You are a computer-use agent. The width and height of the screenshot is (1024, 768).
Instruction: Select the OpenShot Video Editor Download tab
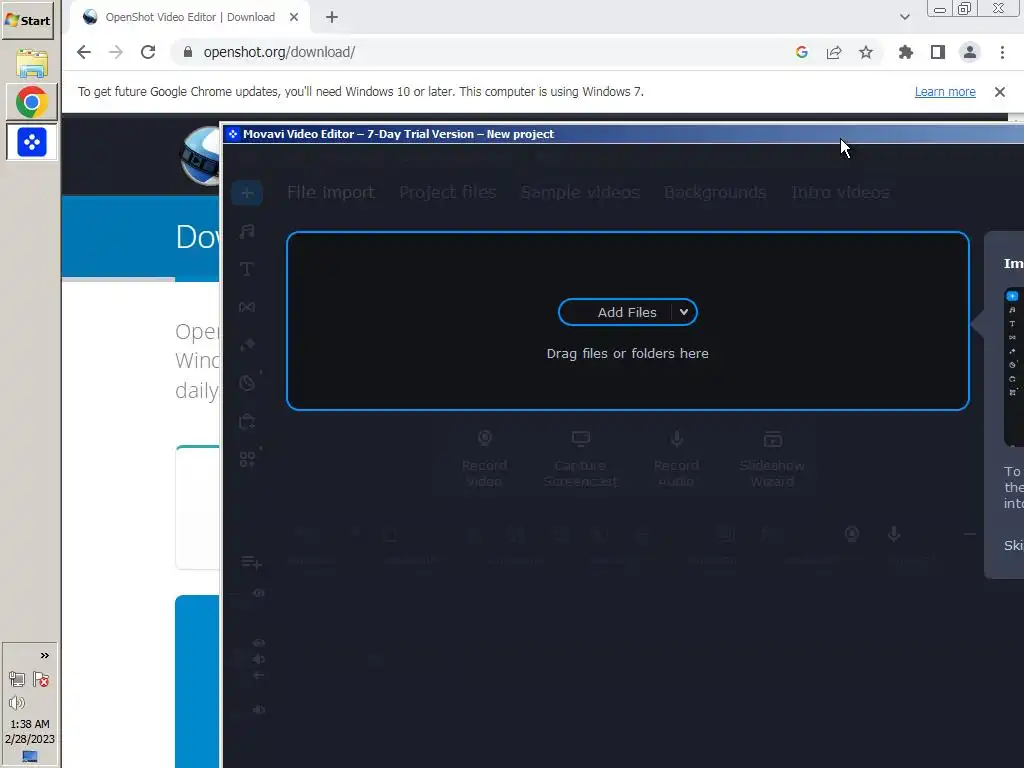tap(189, 17)
